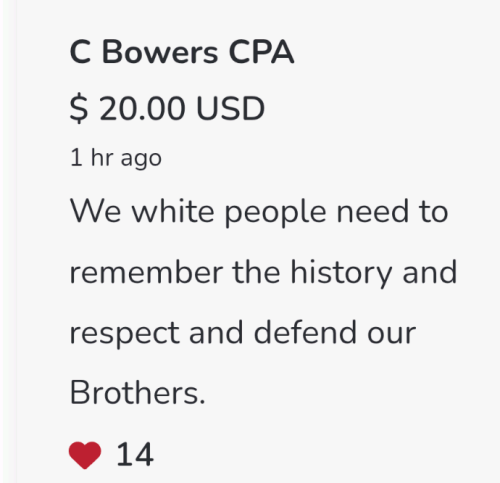
Task: Click the word 'people' in the comment
Action: point(275,213)
